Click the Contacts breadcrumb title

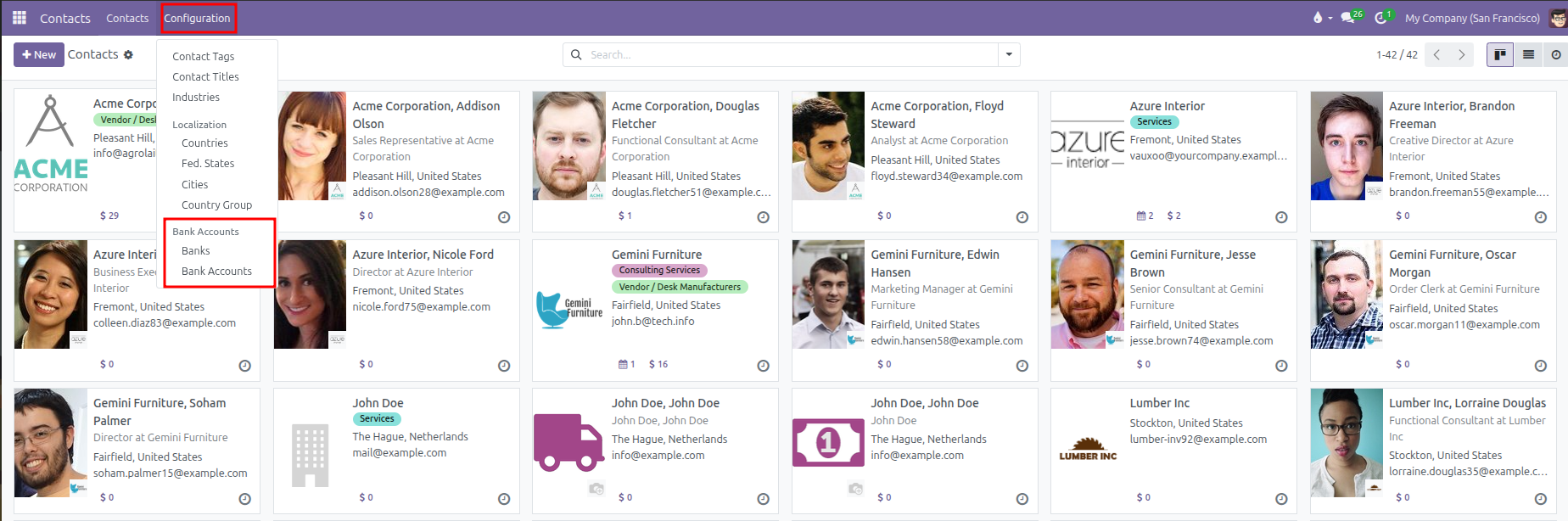(x=93, y=54)
